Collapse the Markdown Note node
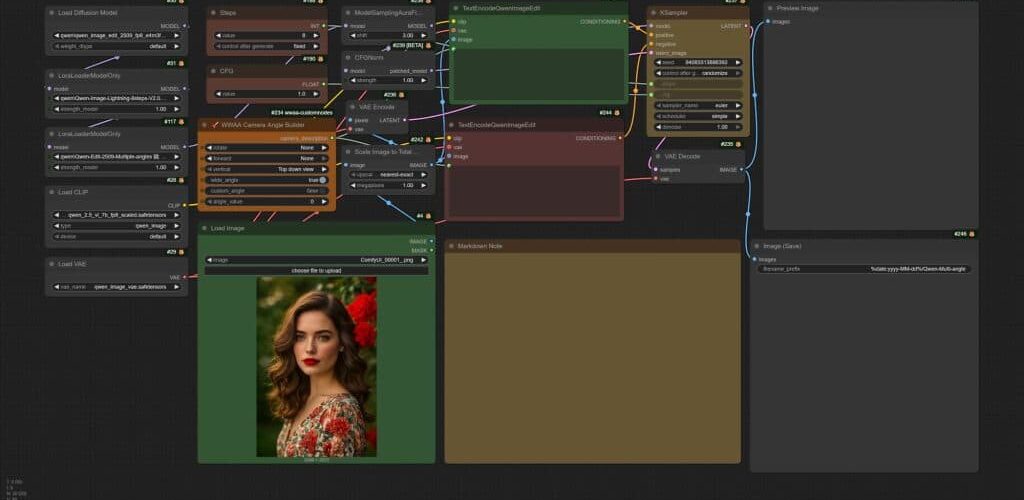This screenshot has width=1024, height=500. pyautogui.click(x=451, y=245)
